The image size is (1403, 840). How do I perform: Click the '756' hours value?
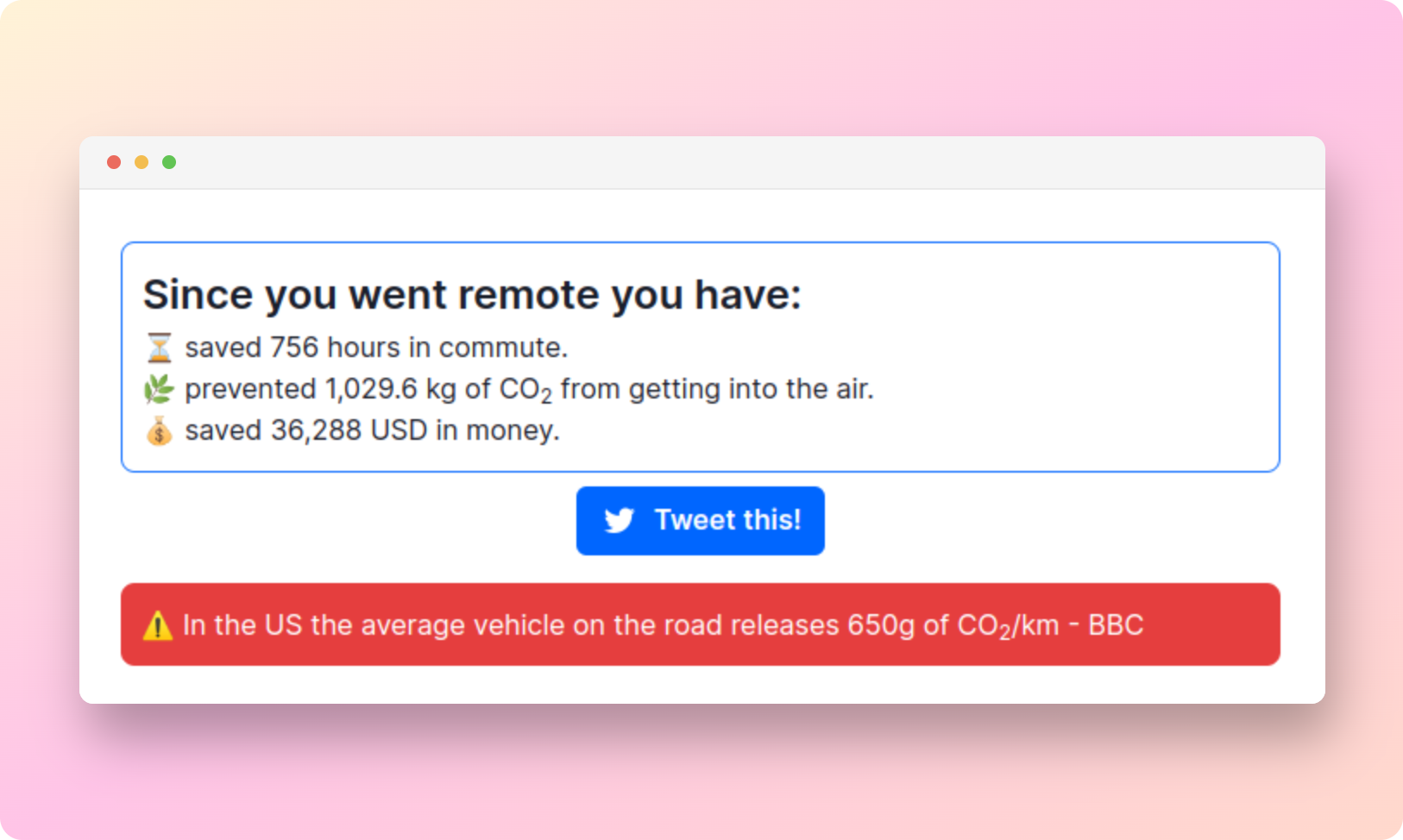pyautogui.click(x=294, y=348)
